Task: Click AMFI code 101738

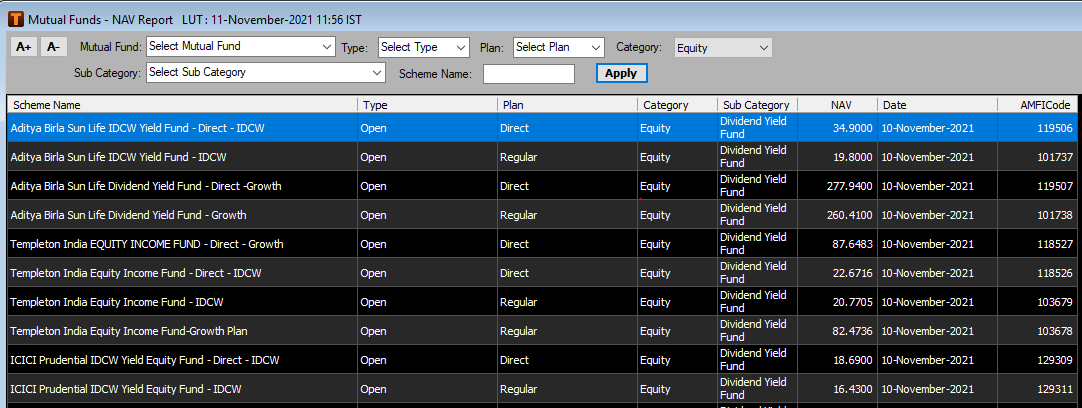Action: pyautogui.click(x=1054, y=215)
